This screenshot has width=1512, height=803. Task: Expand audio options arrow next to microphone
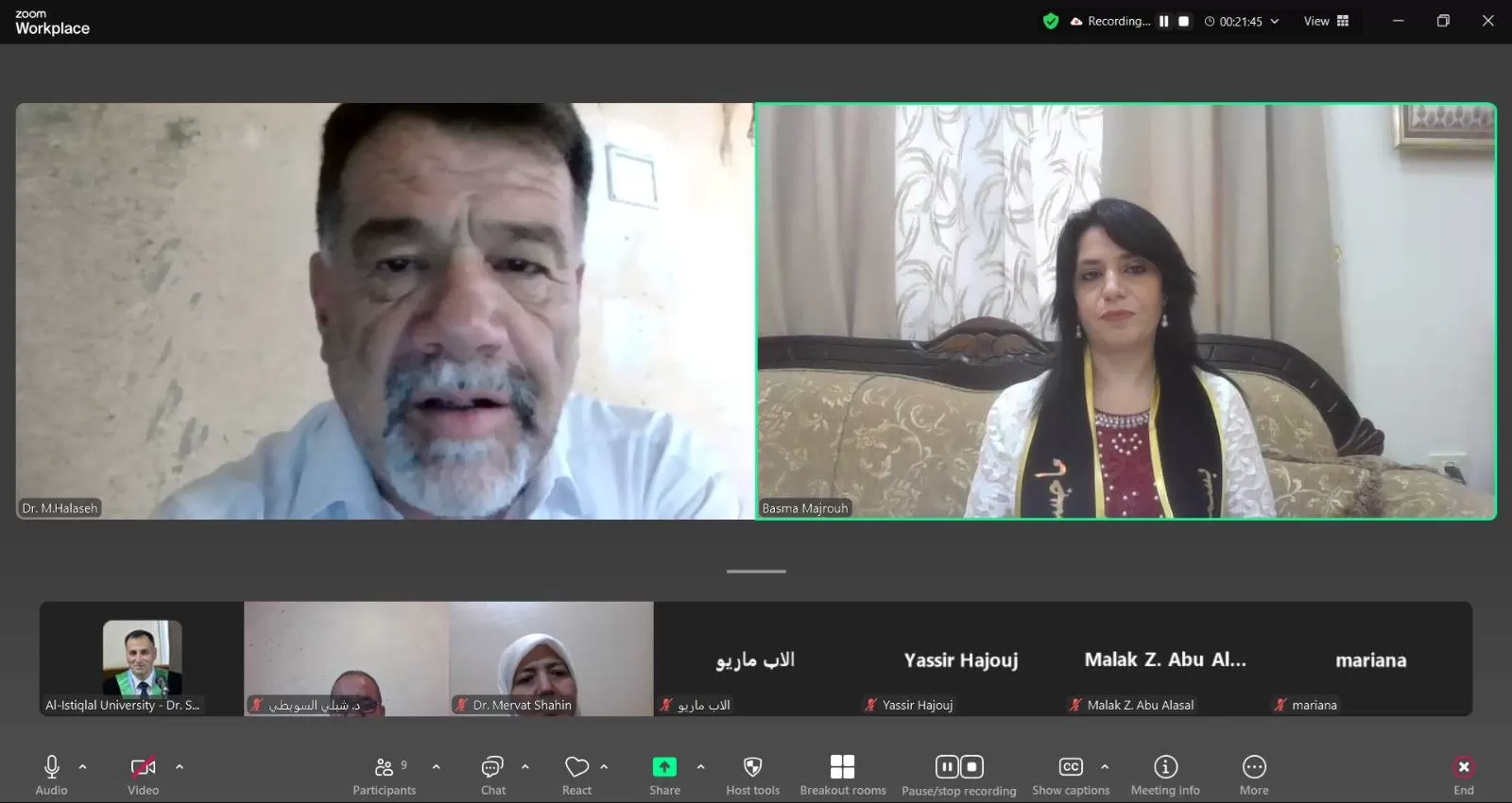83,767
